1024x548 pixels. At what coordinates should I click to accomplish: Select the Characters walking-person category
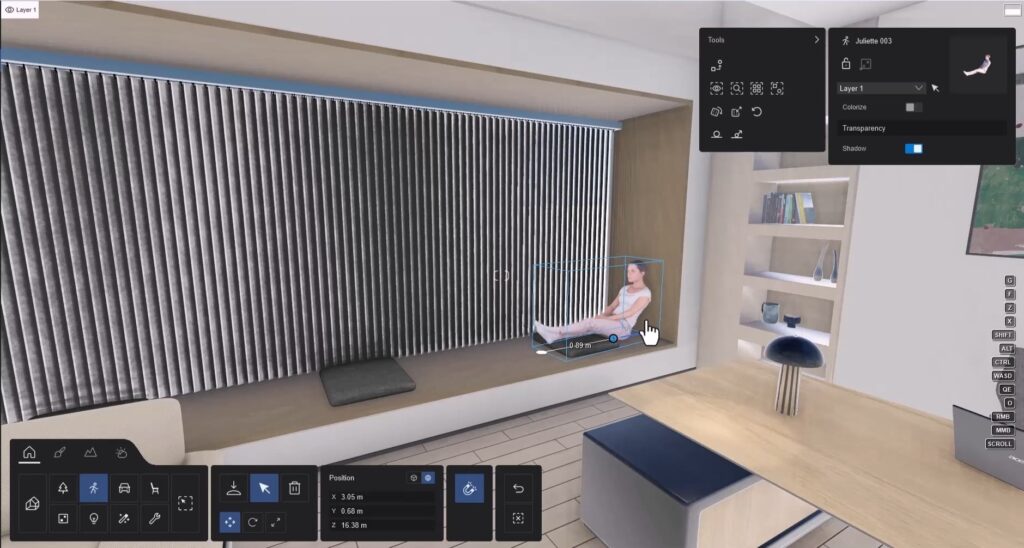[x=93, y=488]
